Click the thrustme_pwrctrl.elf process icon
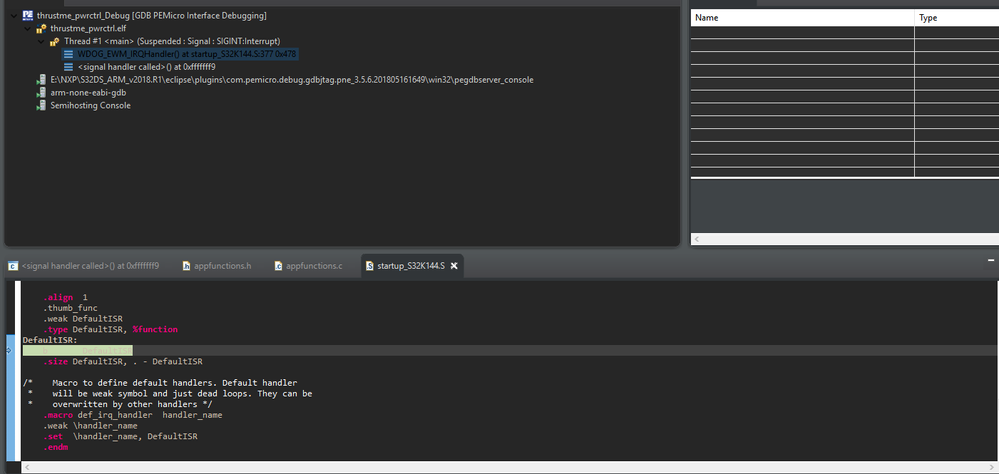 point(41,29)
